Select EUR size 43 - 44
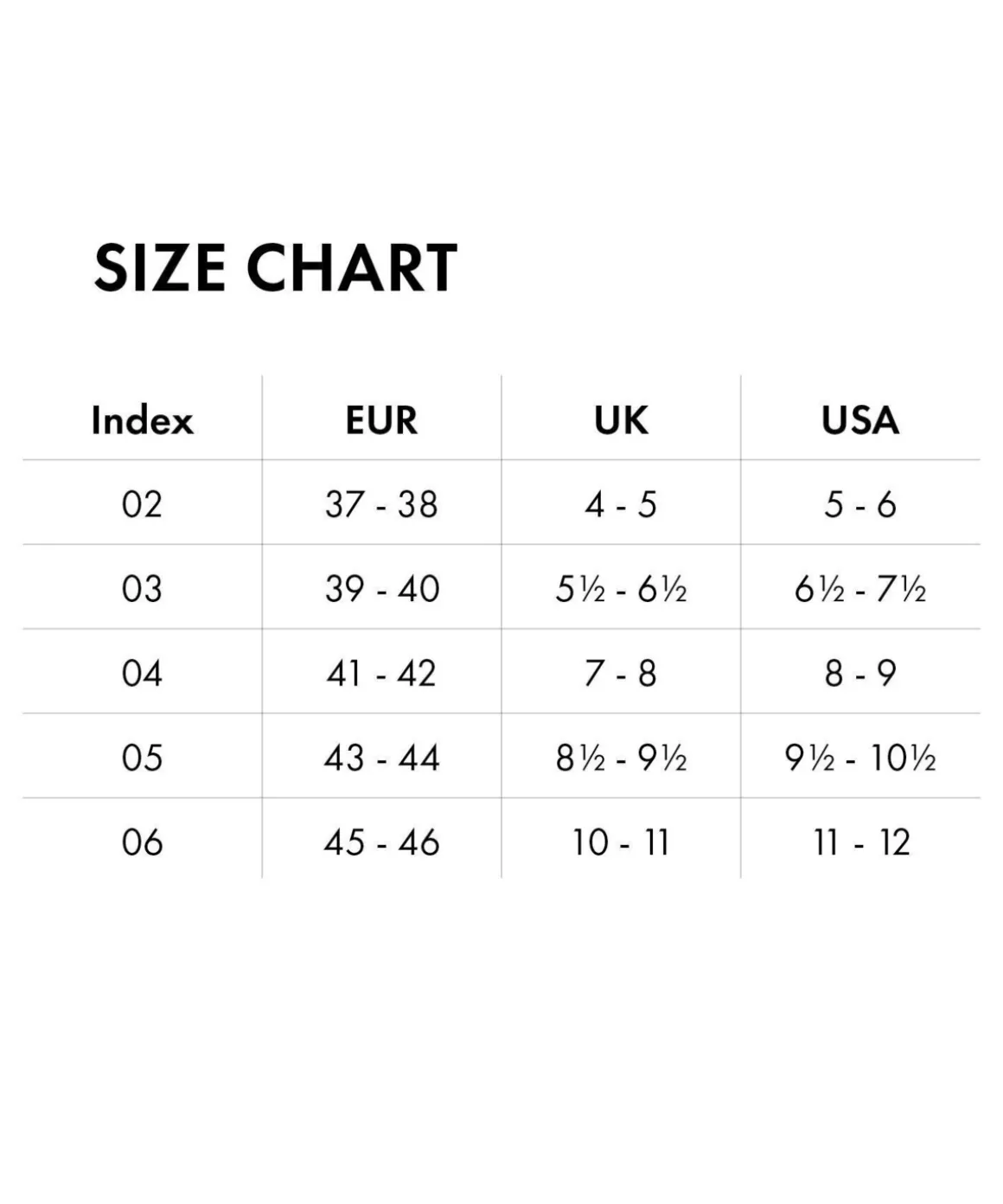This screenshot has width=1003, height=1204. coord(381,758)
